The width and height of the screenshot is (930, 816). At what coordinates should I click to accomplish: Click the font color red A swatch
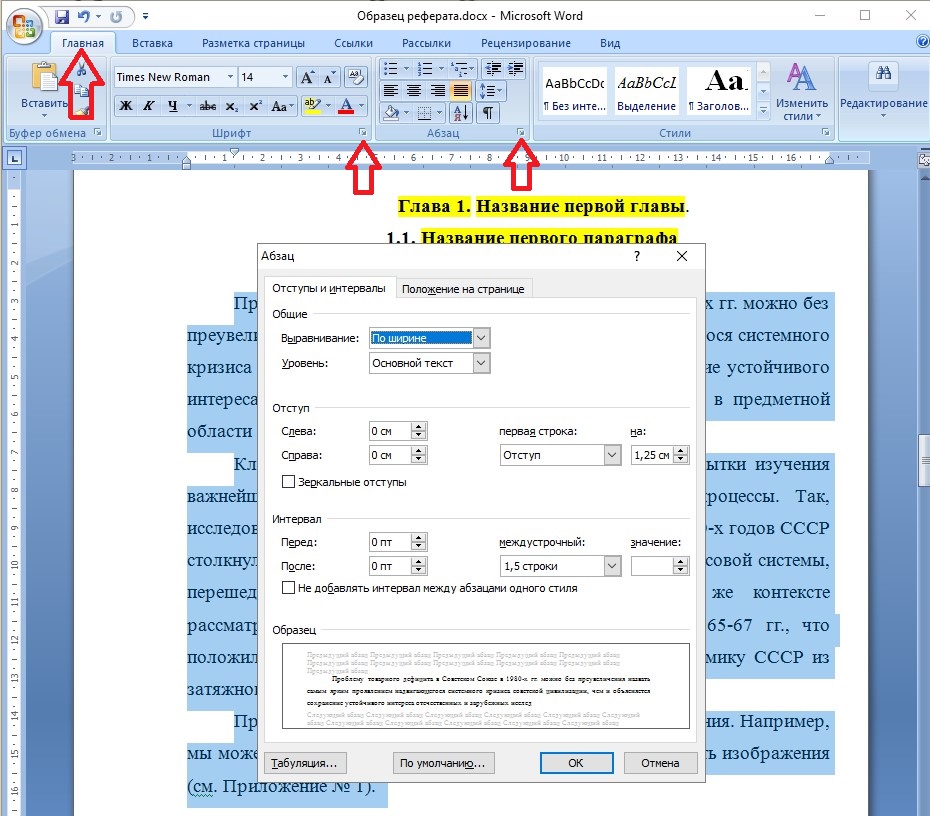coord(346,106)
